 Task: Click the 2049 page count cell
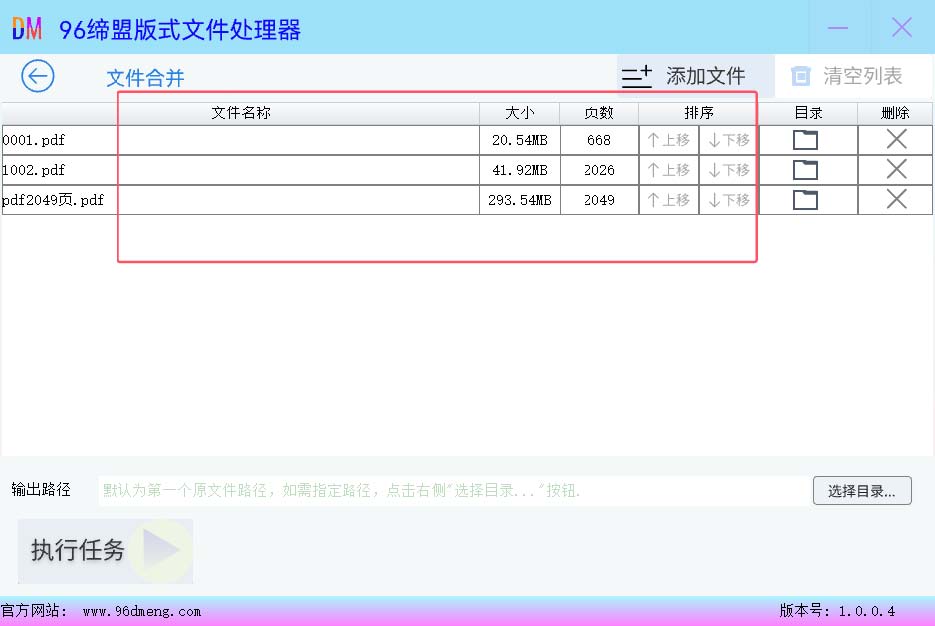pyautogui.click(x=599, y=200)
